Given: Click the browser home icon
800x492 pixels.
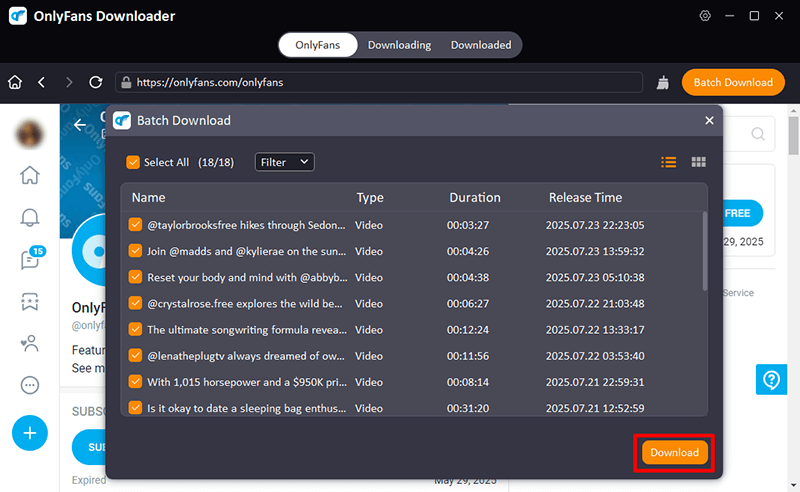Looking at the screenshot, I should [15, 82].
